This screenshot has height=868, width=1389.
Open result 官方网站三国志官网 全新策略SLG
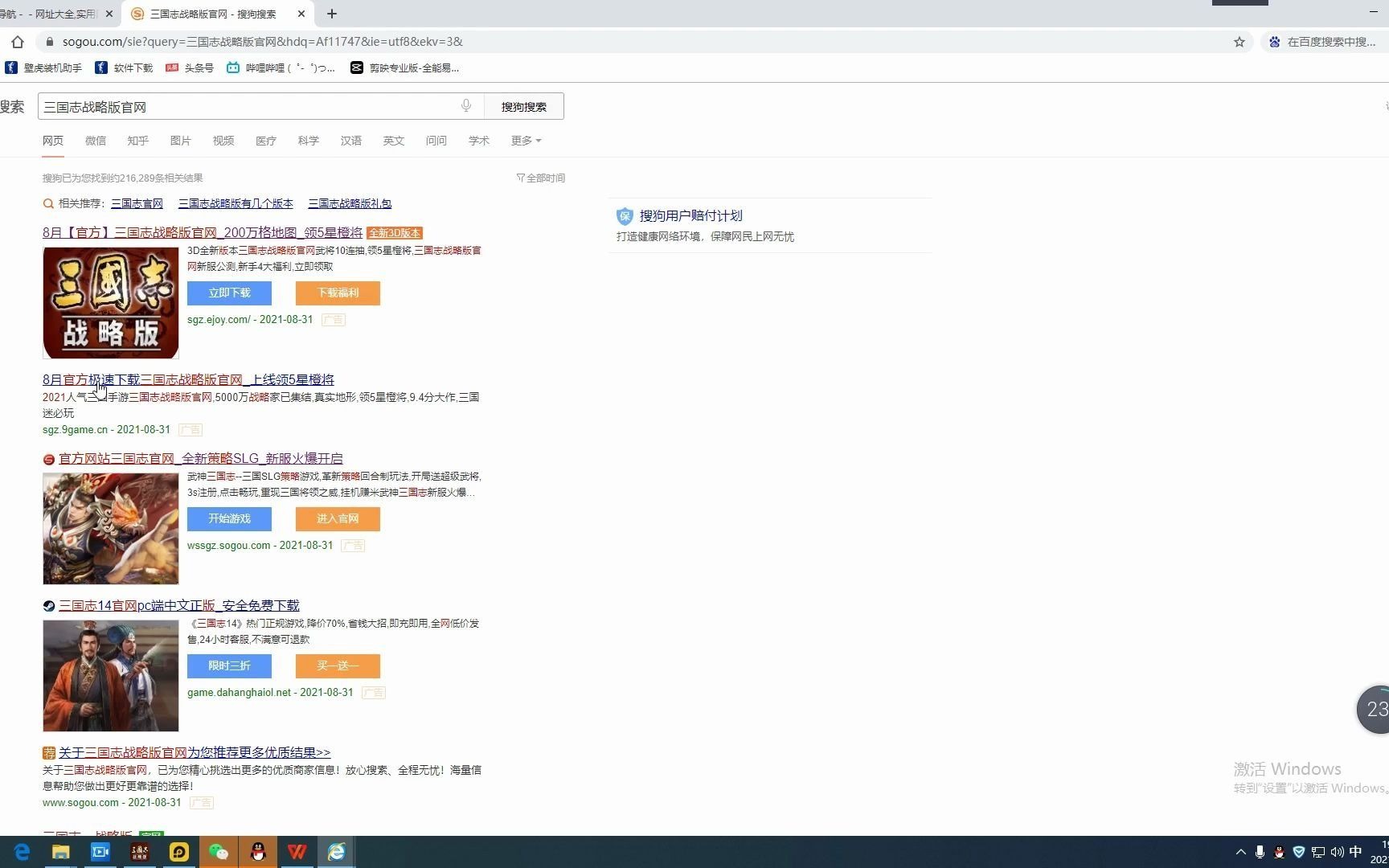(201, 458)
